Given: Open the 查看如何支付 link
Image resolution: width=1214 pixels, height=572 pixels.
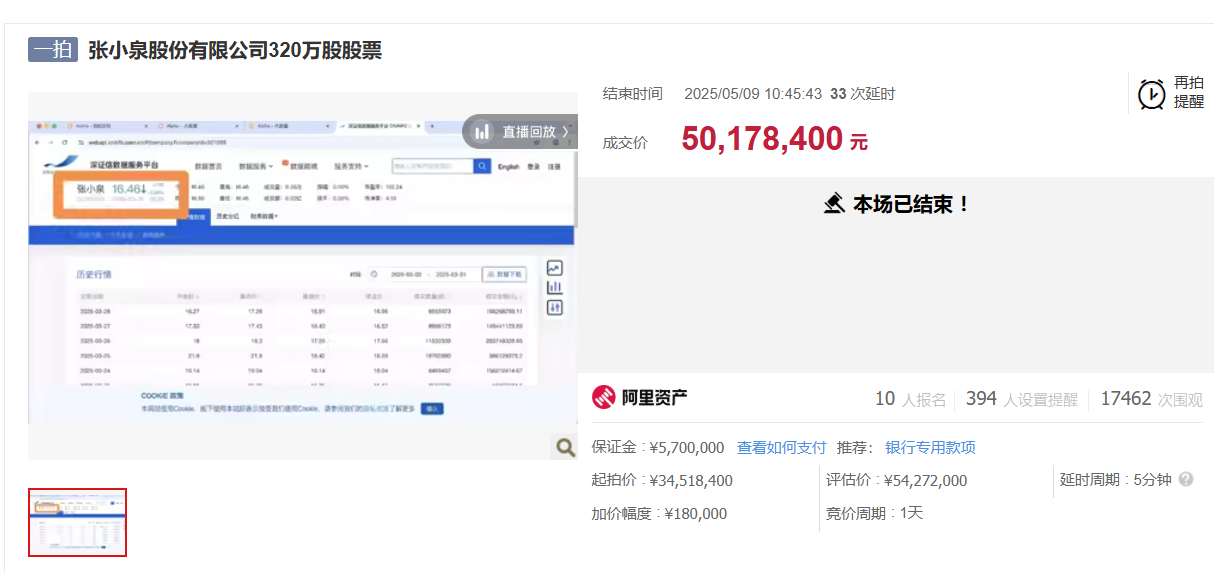Looking at the screenshot, I should pos(782,447).
